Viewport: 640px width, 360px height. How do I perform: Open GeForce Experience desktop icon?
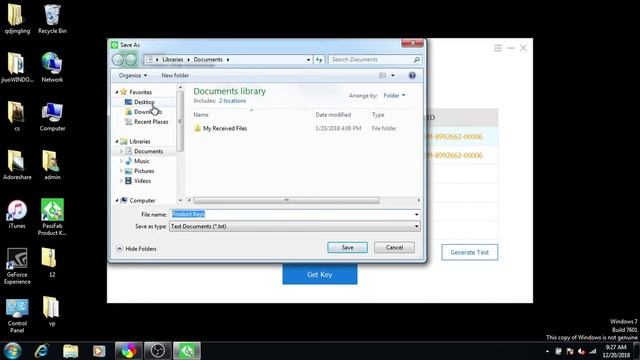coord(17,266)
